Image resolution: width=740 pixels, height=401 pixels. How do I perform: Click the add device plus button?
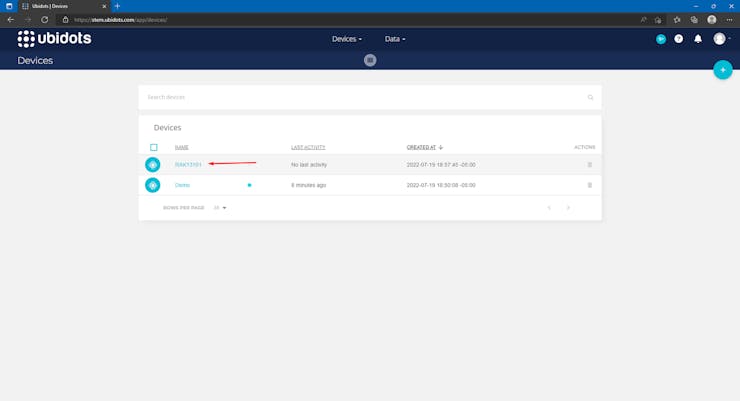pos(722,70)
